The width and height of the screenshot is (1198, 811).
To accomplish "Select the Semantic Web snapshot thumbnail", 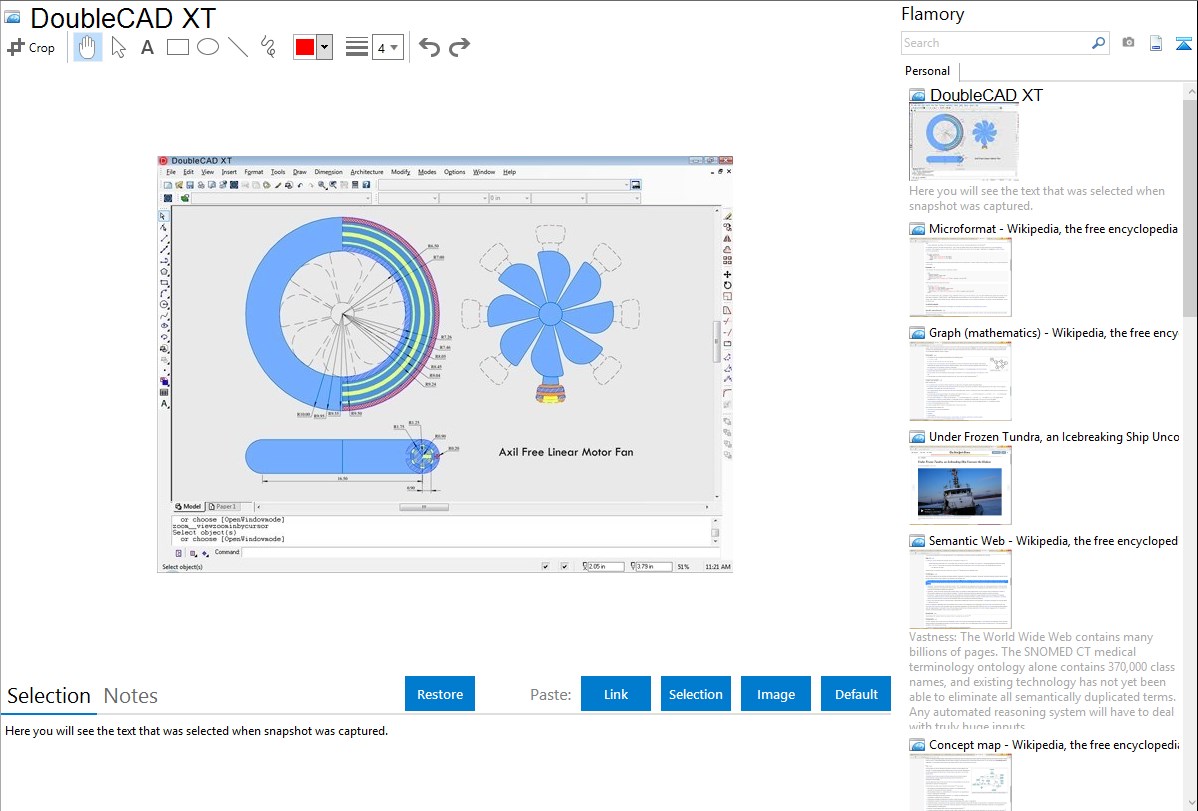I will (x=960, y=589).
